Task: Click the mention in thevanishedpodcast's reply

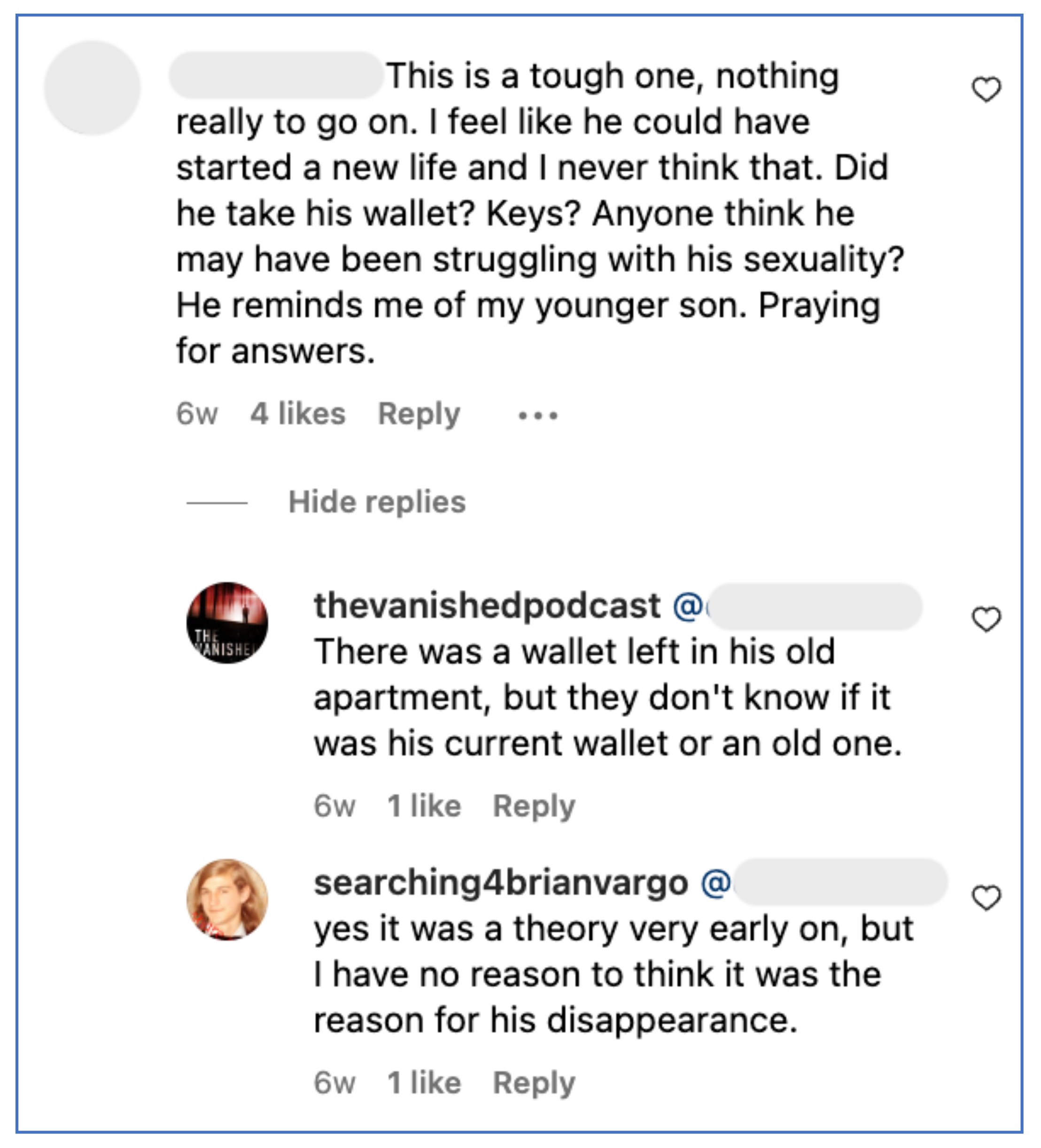Action: click(797, 606)
